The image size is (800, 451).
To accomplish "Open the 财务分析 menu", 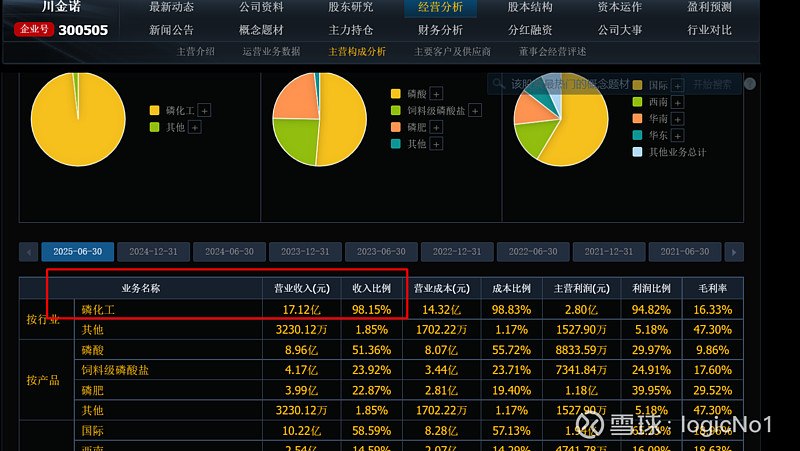I will tap(440, 30).
